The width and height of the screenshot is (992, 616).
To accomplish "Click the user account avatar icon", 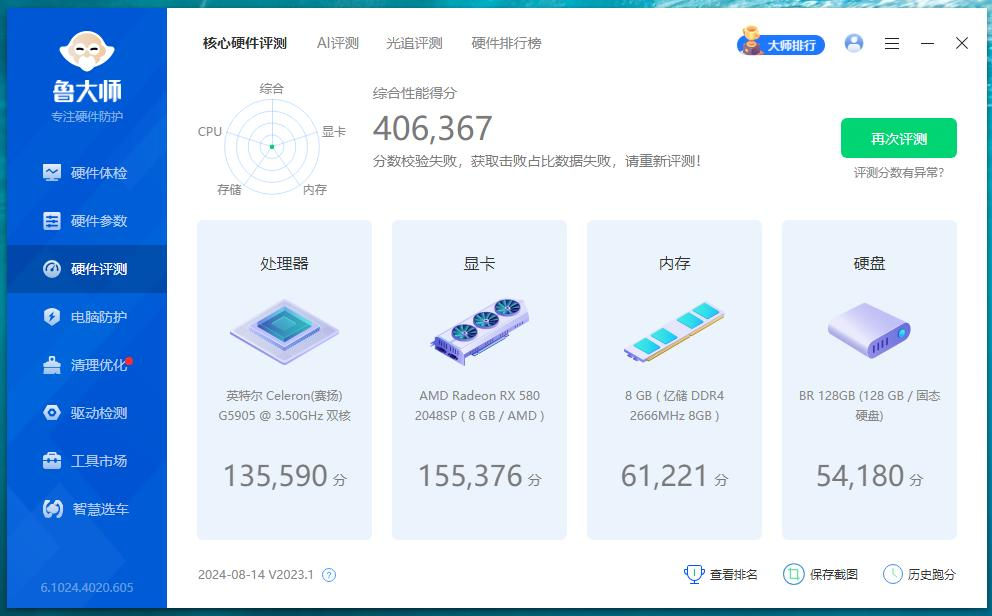I will pyautogui.click(x=854, y=43).
